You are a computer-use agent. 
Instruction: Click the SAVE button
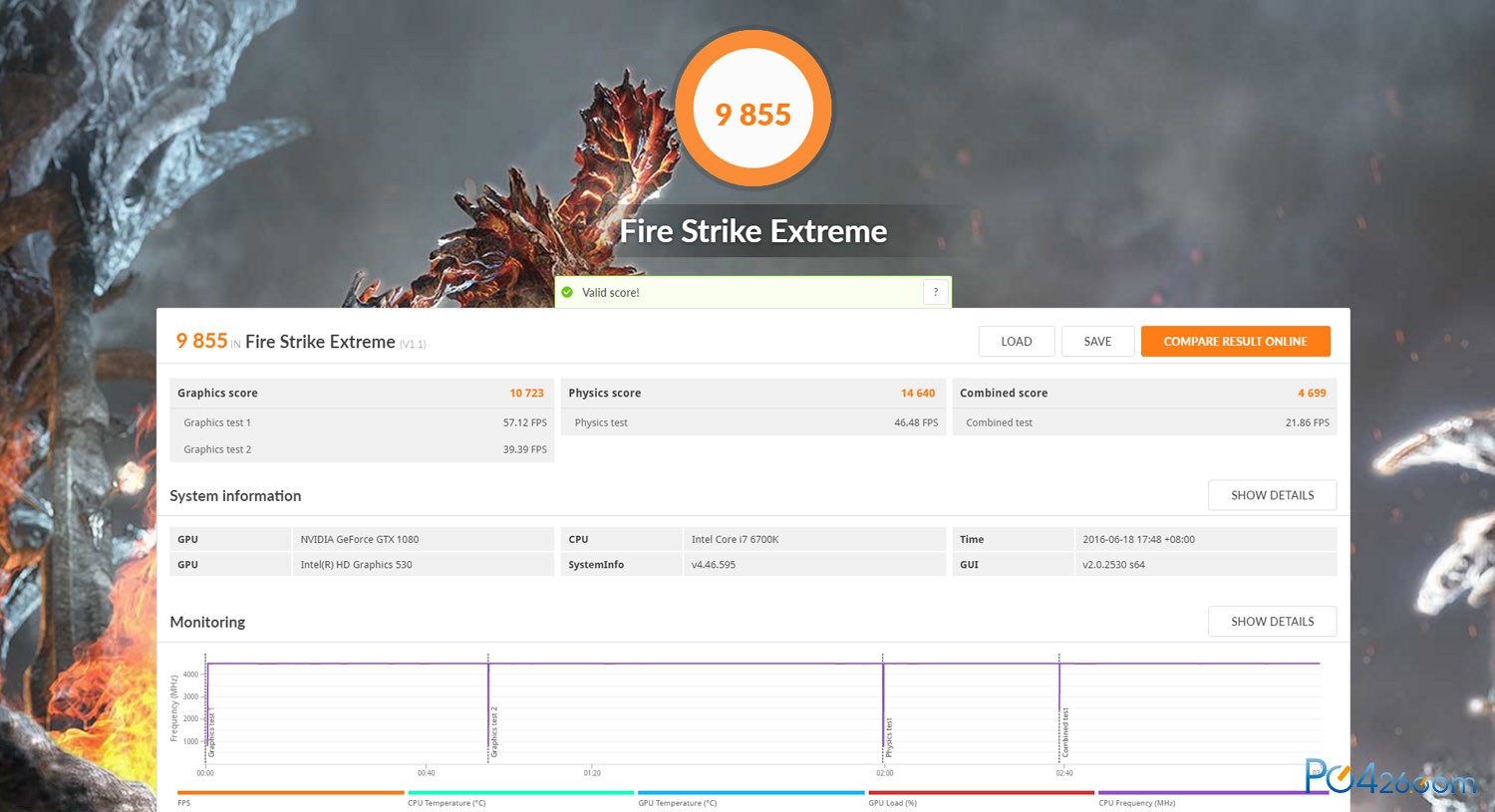1097,341
